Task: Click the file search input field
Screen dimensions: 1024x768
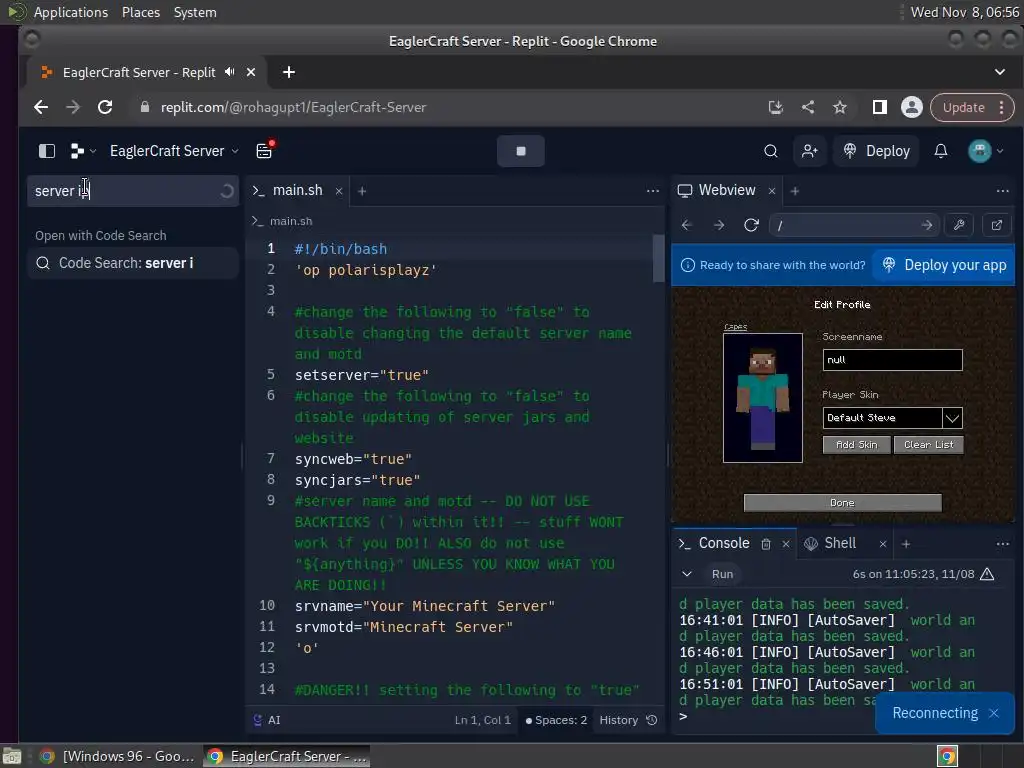Action: point(133,191)
